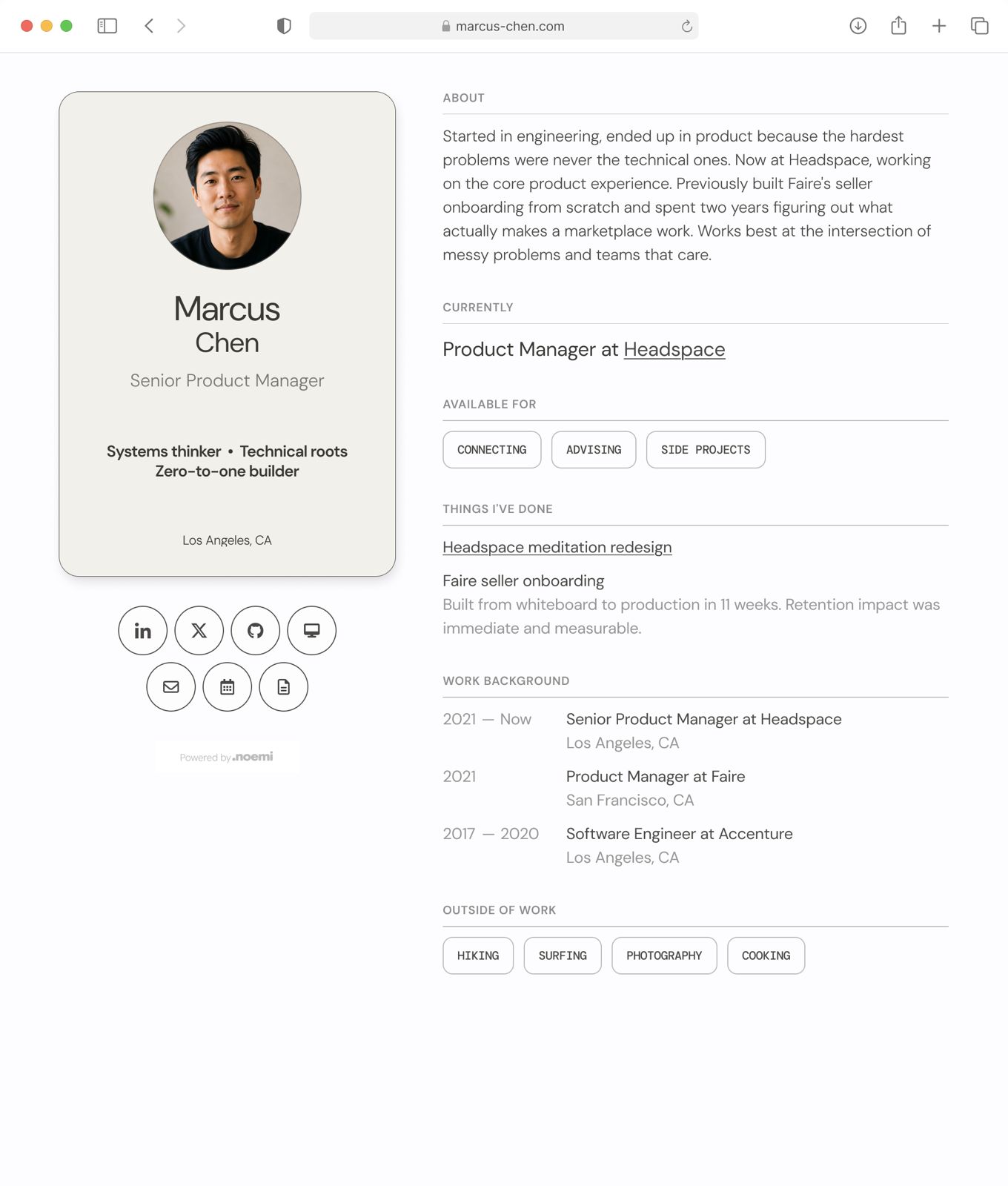Open a new tab with plus icon
This screenshot has width=1008, height=1186.
click(x=939, y=26)
